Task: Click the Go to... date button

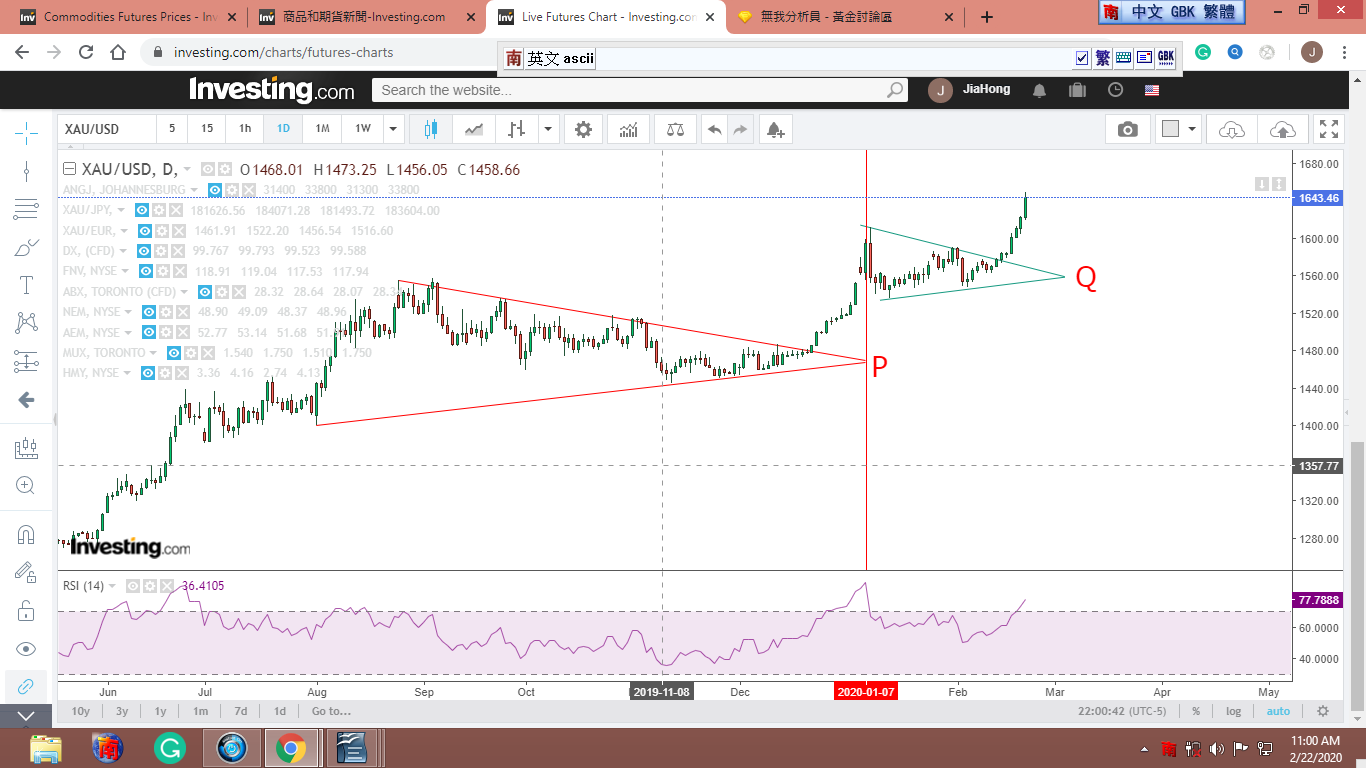Action: click(330, 711)
